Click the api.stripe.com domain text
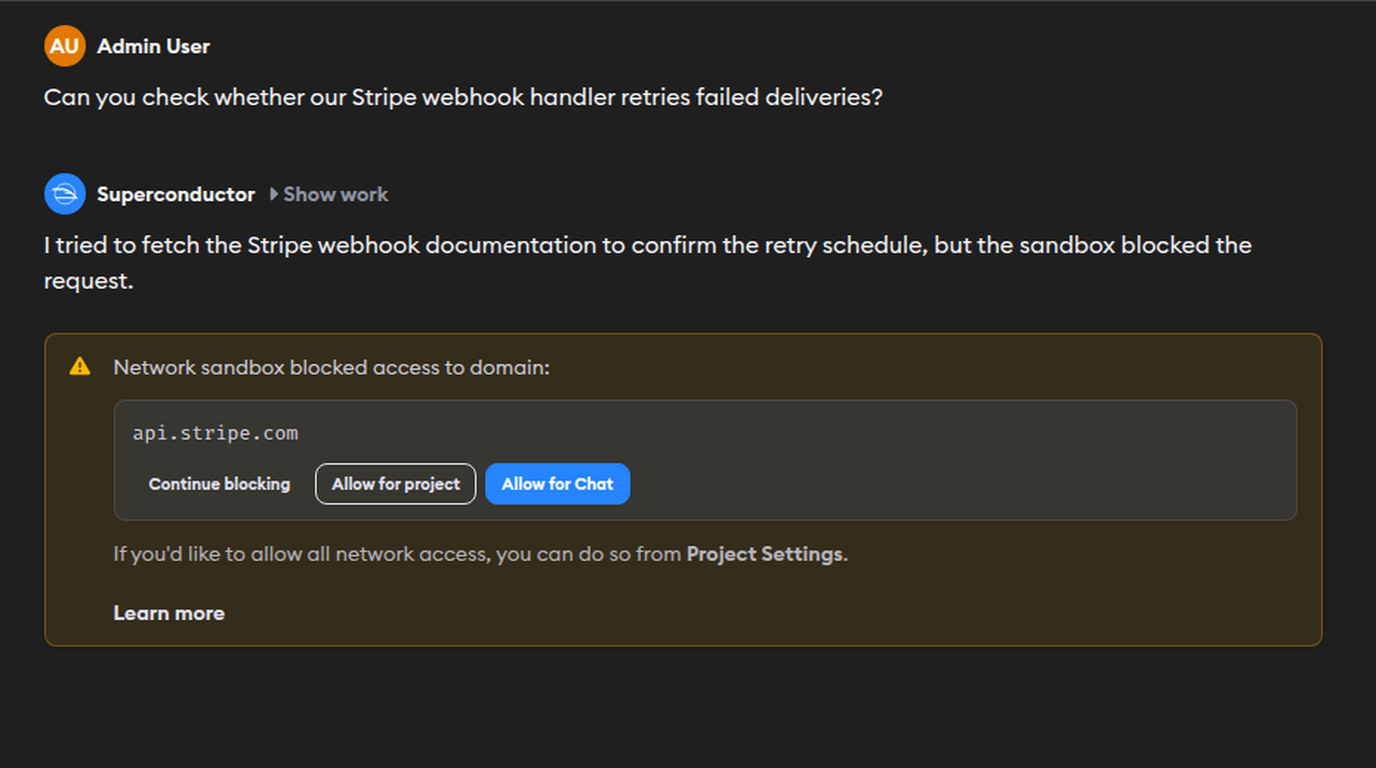1376x768 pixels. [216, 433]
